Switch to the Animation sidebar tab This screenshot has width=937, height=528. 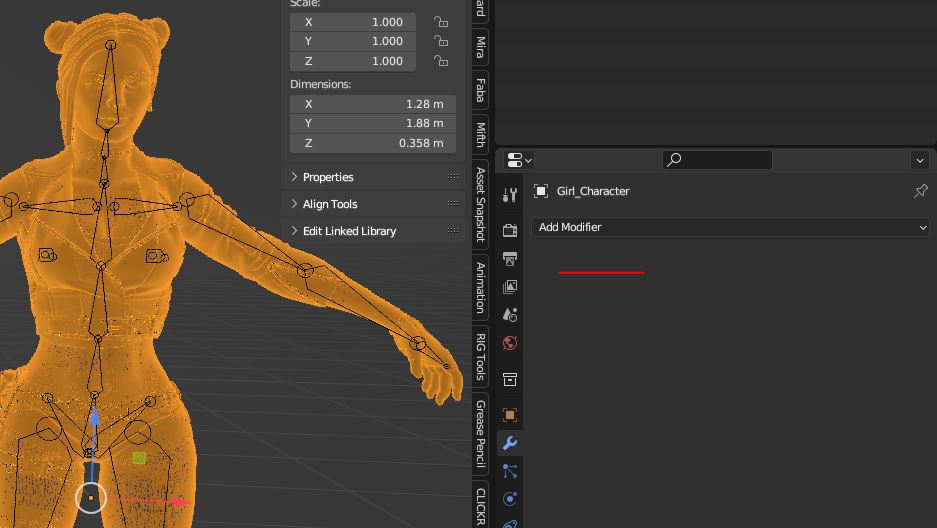click(x=481, y=287)
